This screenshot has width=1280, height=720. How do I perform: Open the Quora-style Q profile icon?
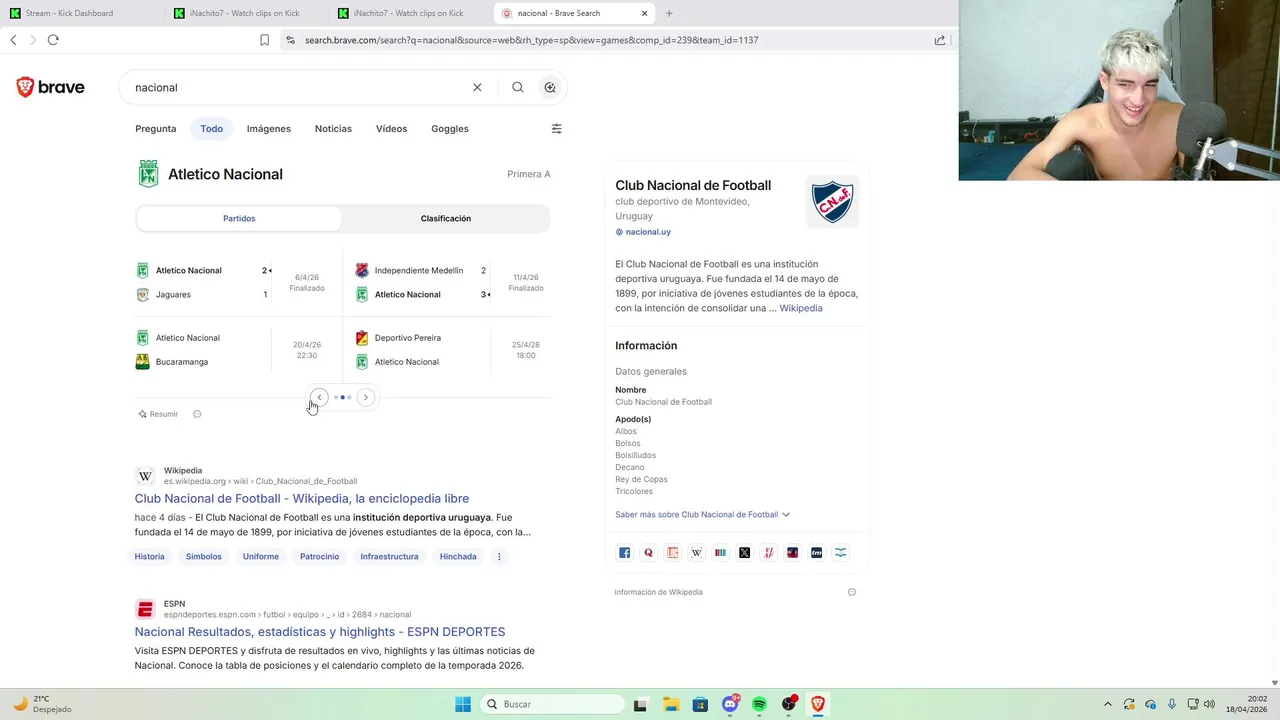pyautogui.click(x=649, y=552)
